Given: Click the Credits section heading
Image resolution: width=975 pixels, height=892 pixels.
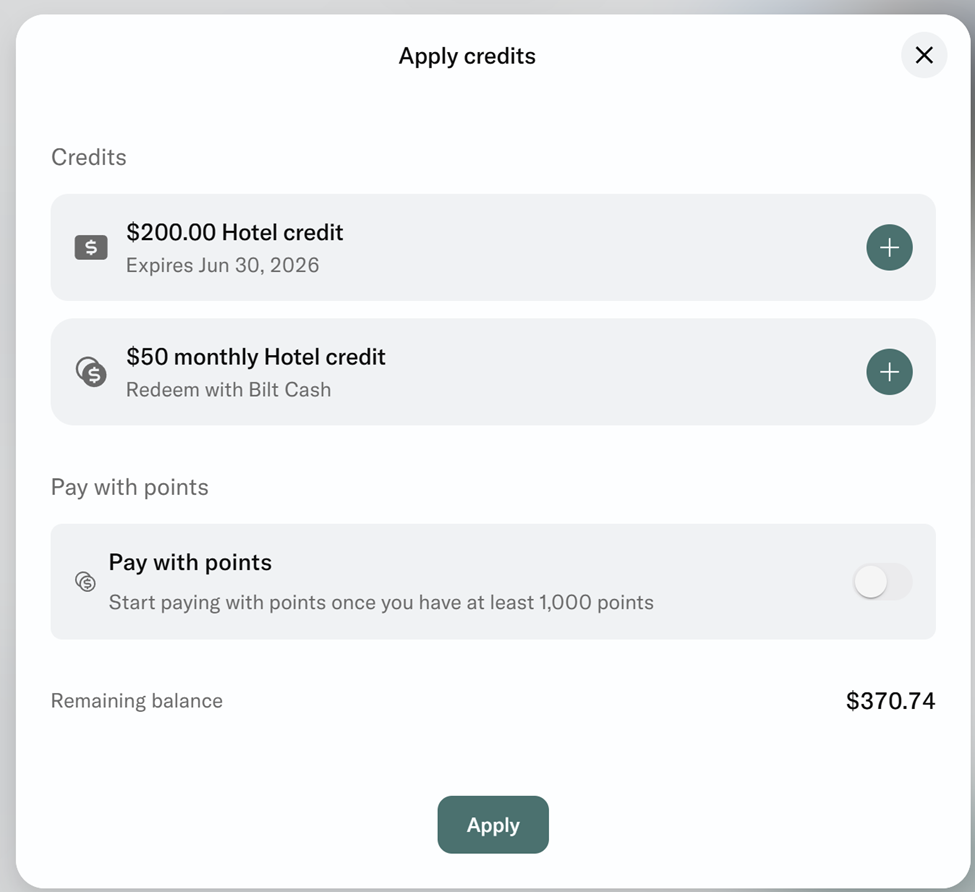Looking at the screenshot, I should (89, 157).
